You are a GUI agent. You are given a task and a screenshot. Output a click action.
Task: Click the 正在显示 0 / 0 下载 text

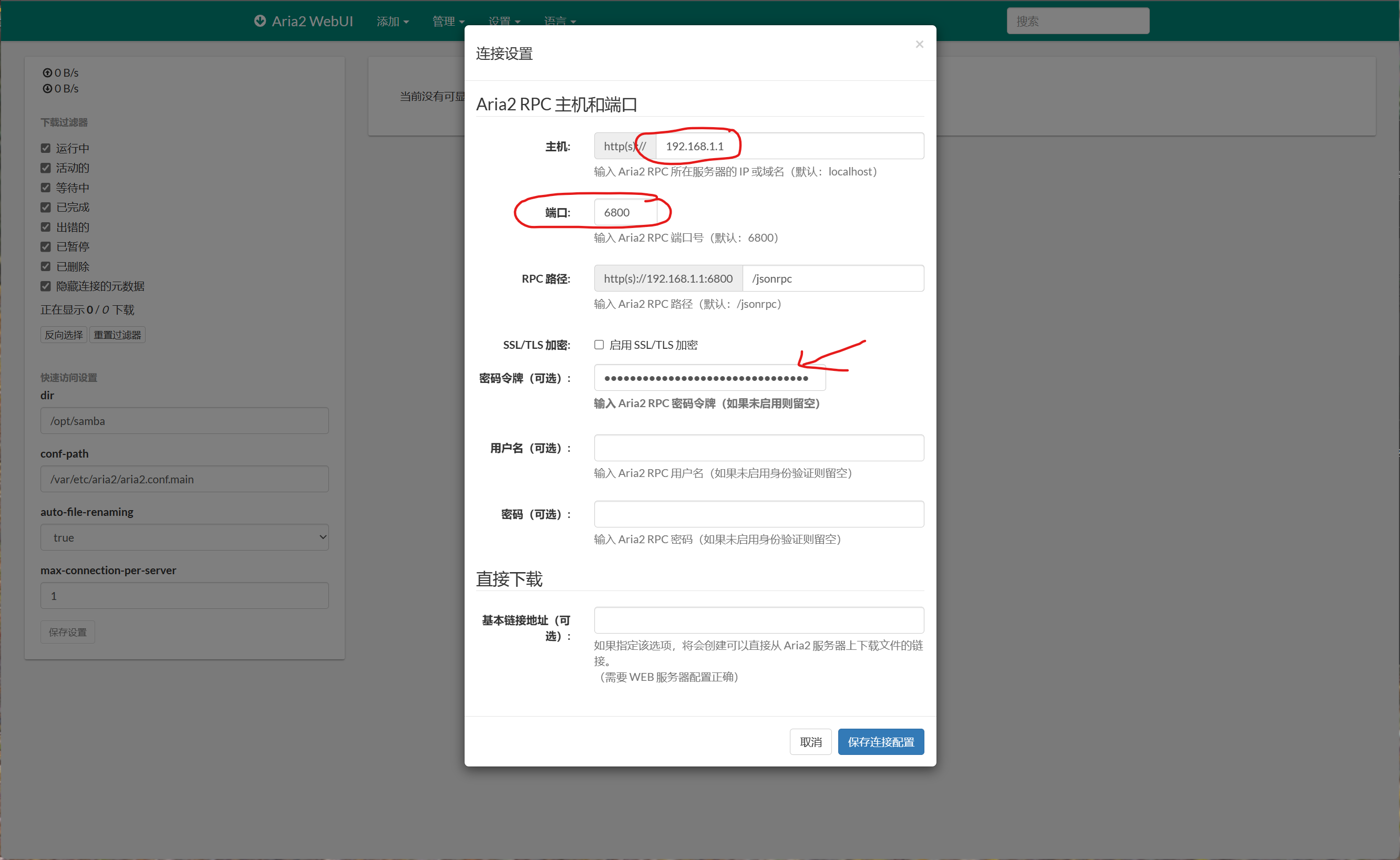(87, 310)
